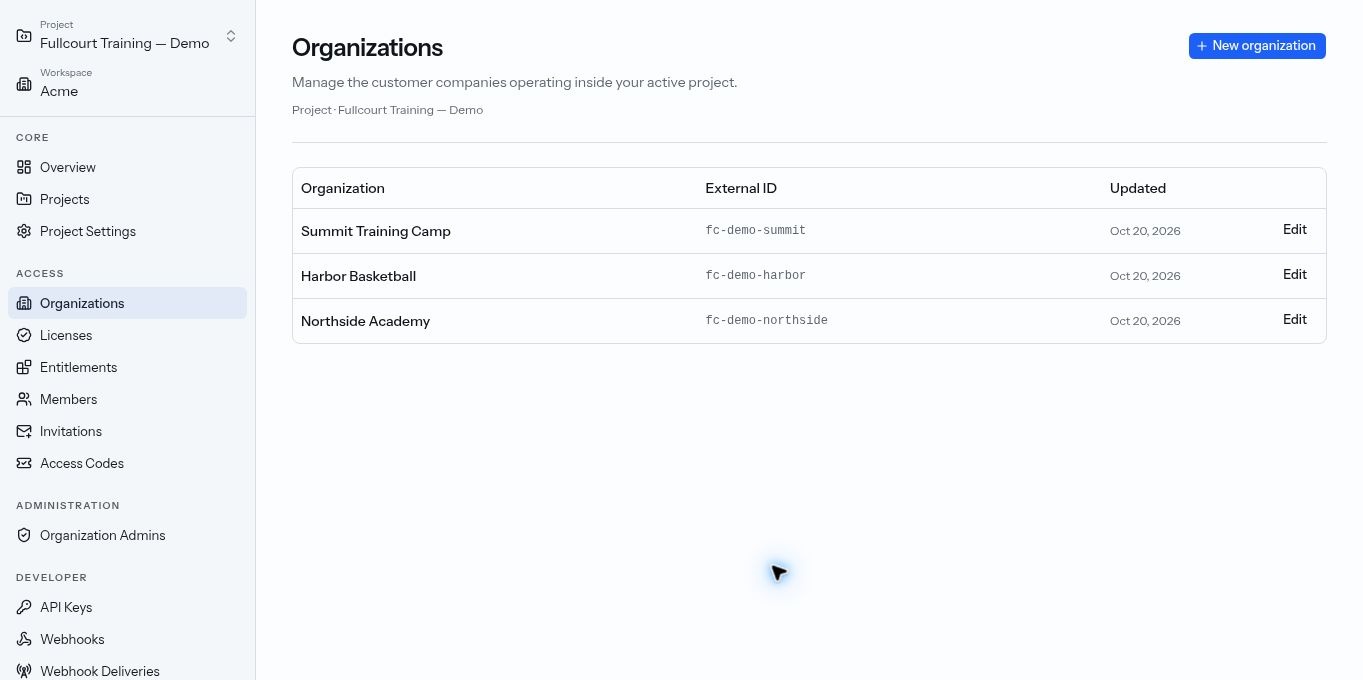
Task: Click the API Keys key icon
Action: [x=24, y=607]
